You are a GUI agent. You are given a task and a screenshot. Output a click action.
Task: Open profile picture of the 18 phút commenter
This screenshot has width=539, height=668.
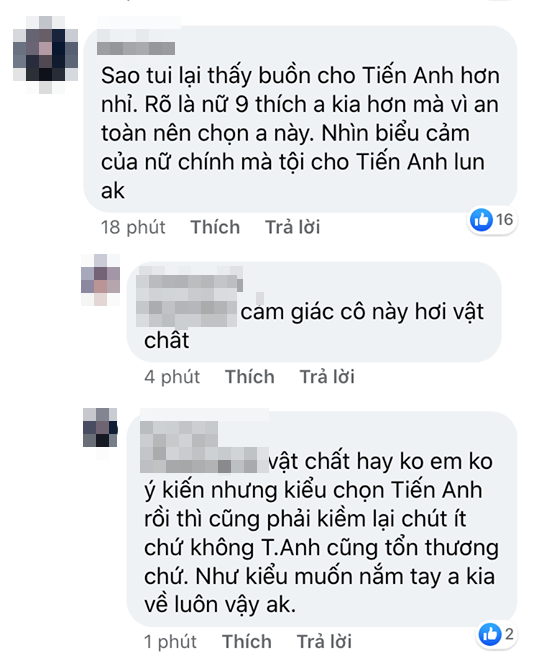46,55
